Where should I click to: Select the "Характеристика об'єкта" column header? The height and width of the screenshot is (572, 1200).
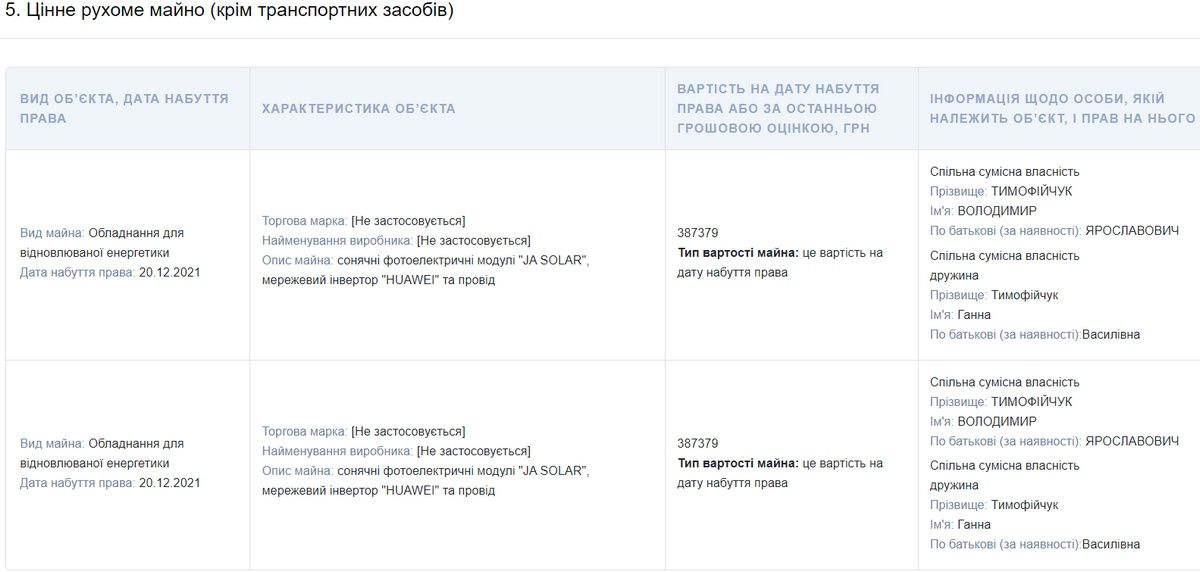tap(358, 108)
